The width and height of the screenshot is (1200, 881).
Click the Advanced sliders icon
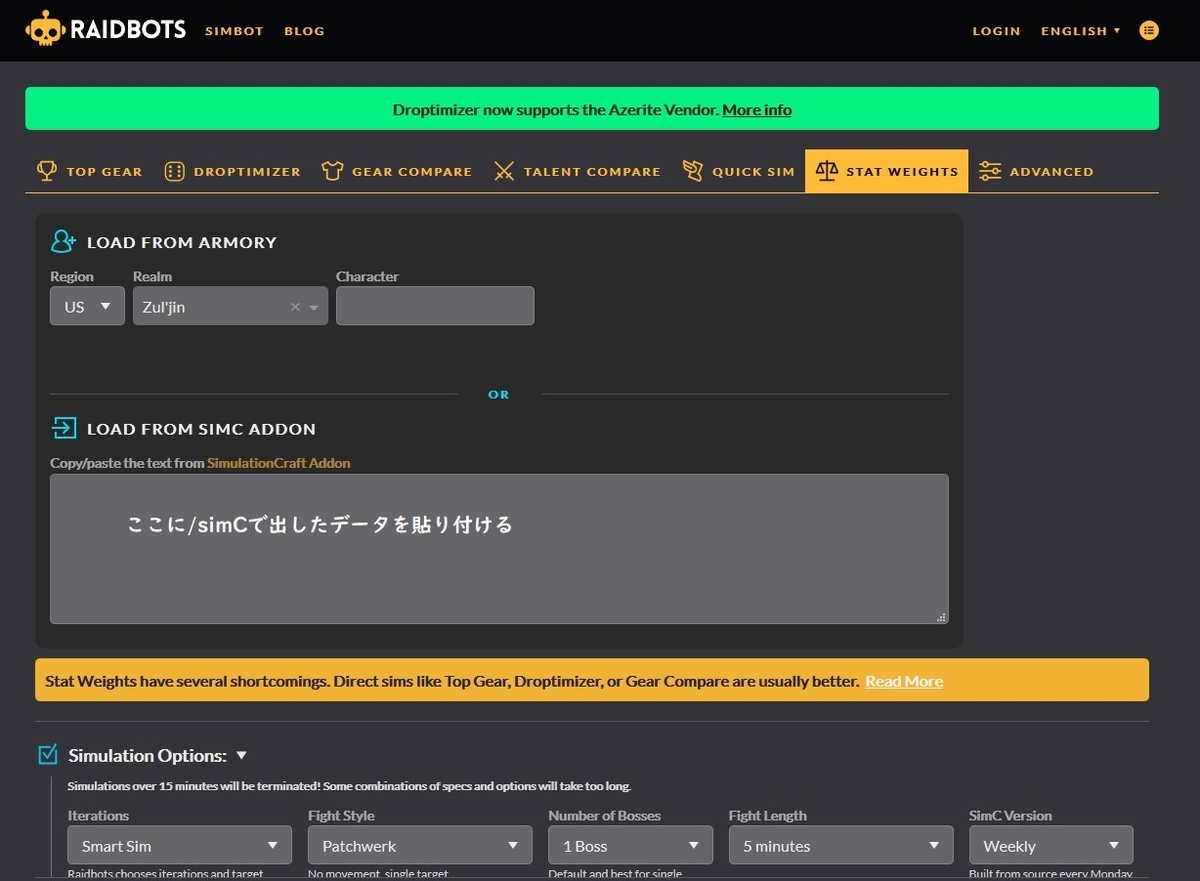pyautogui.click(x=990, y=171)
